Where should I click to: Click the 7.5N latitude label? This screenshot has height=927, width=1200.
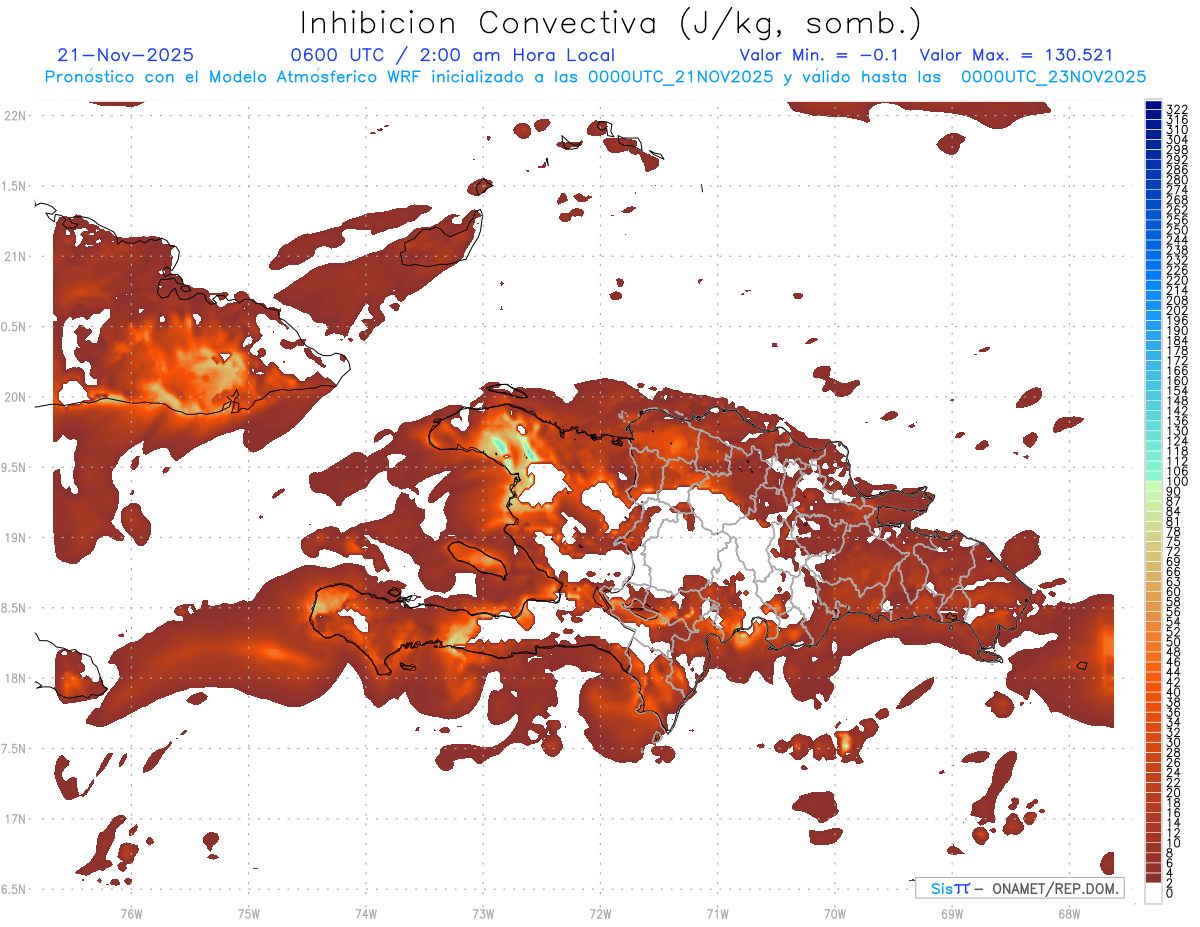coord(15,748)
